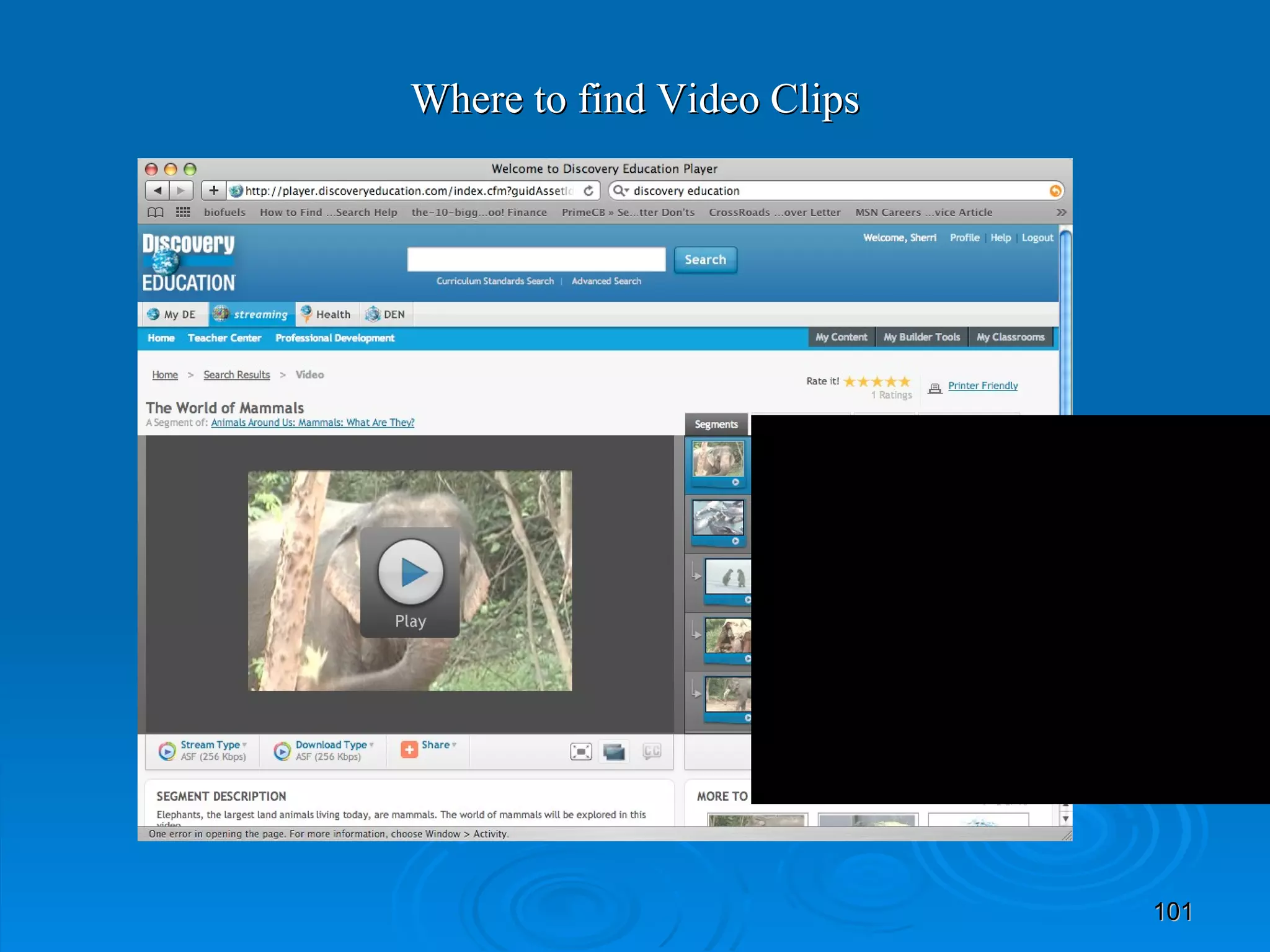Click the orange Share plus icon
This screenshot has width=1270, height=952.
(409, 750)
